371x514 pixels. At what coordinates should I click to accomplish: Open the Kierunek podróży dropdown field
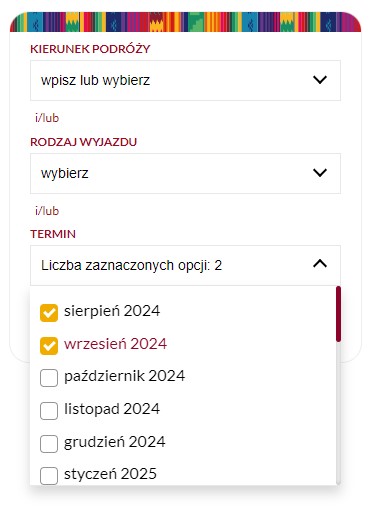click(x=185, y=80)
